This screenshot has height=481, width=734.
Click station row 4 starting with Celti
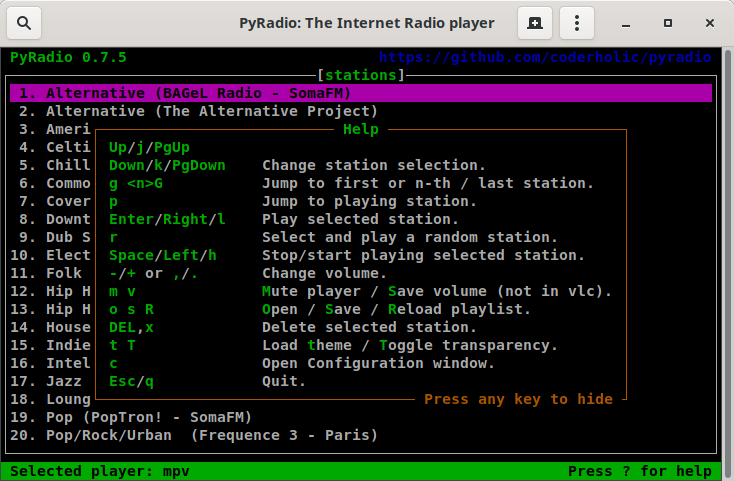55,147
